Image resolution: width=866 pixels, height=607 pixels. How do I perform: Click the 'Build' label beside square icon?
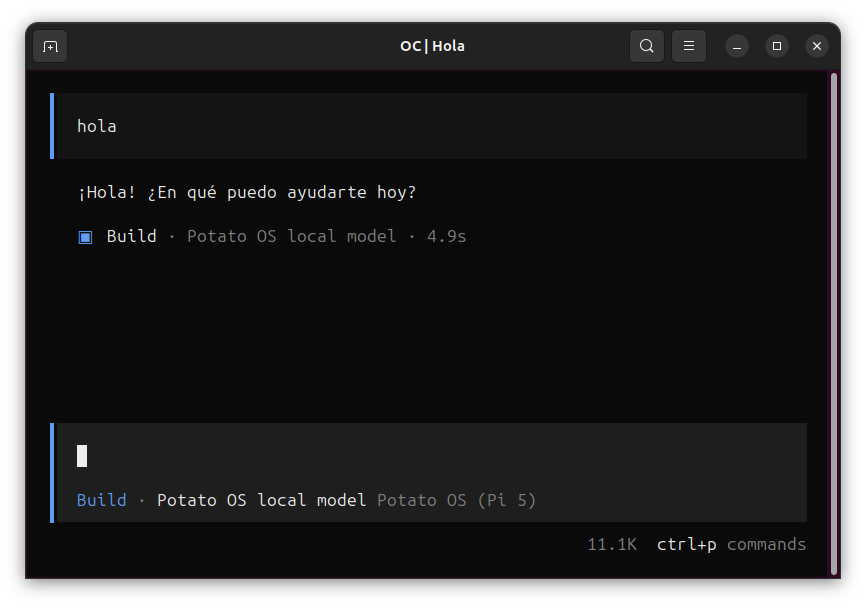coord(131,236)
